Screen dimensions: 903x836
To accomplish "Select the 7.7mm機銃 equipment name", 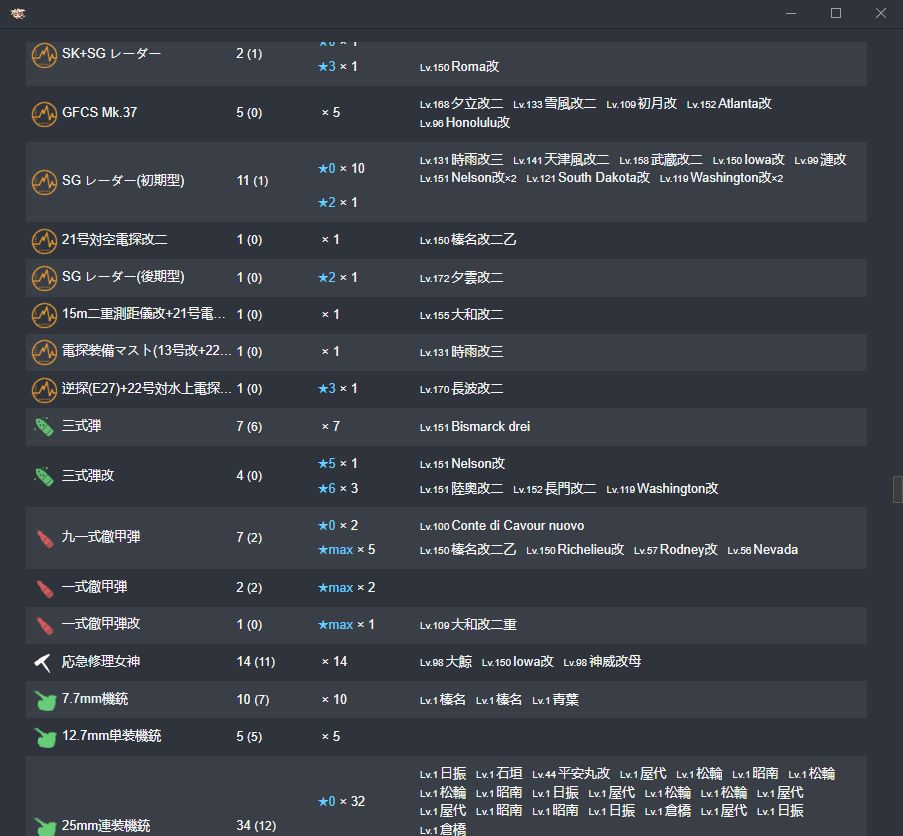I will pos(95,699).
